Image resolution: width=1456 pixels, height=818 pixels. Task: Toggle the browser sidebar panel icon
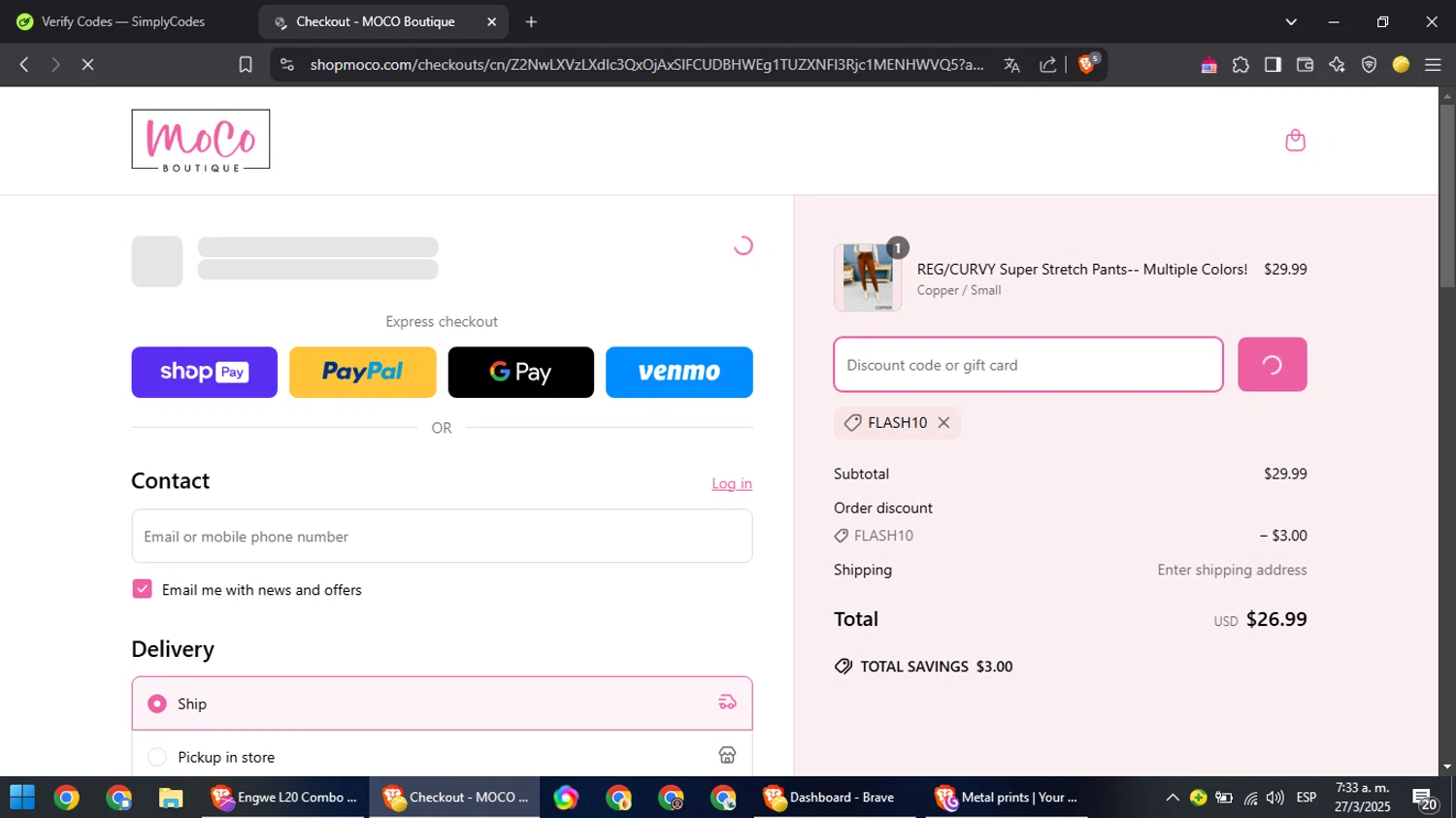pyautogui.click(x=1273, y=65)
